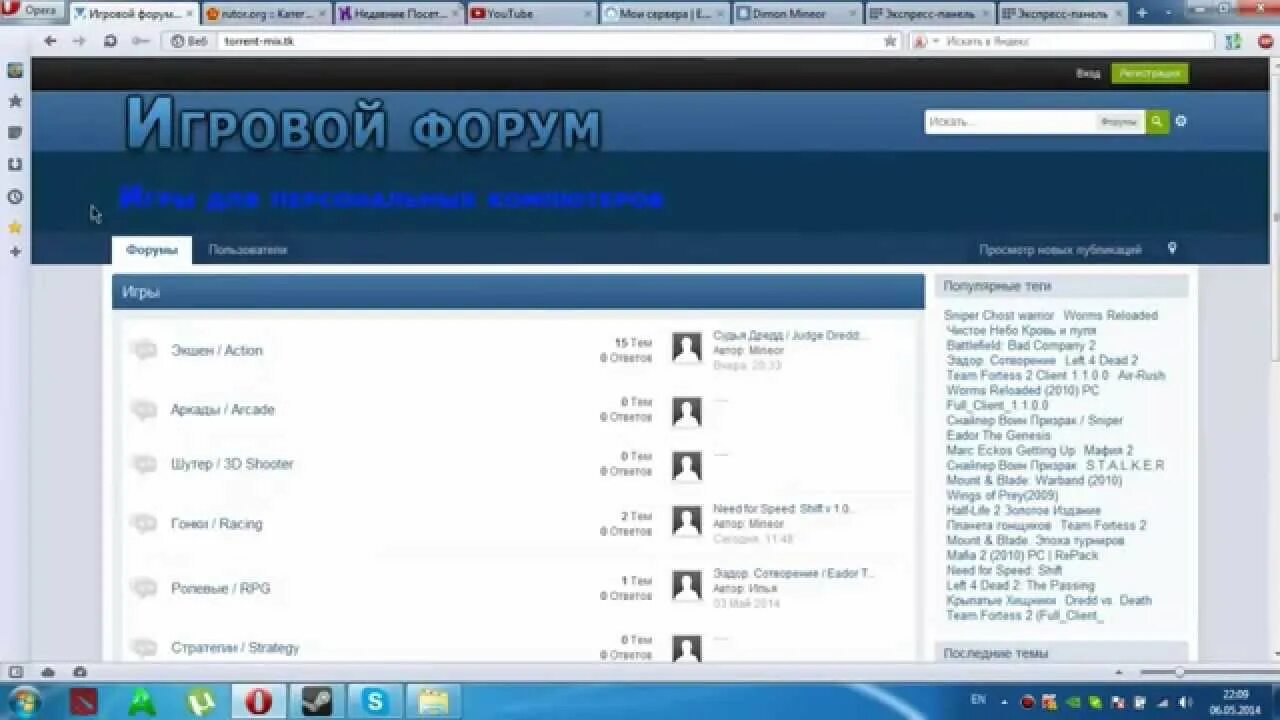1280x720 pixels.
Task: Open Windows Explorer folder on taskbar
Action: pos(433,701)
